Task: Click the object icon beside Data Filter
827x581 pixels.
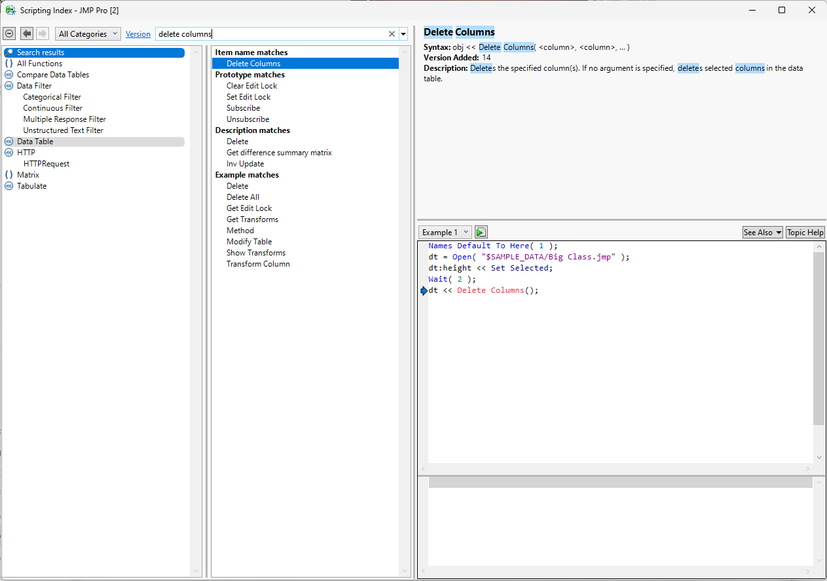Action: pyautogui.click(x=9, y=86)
